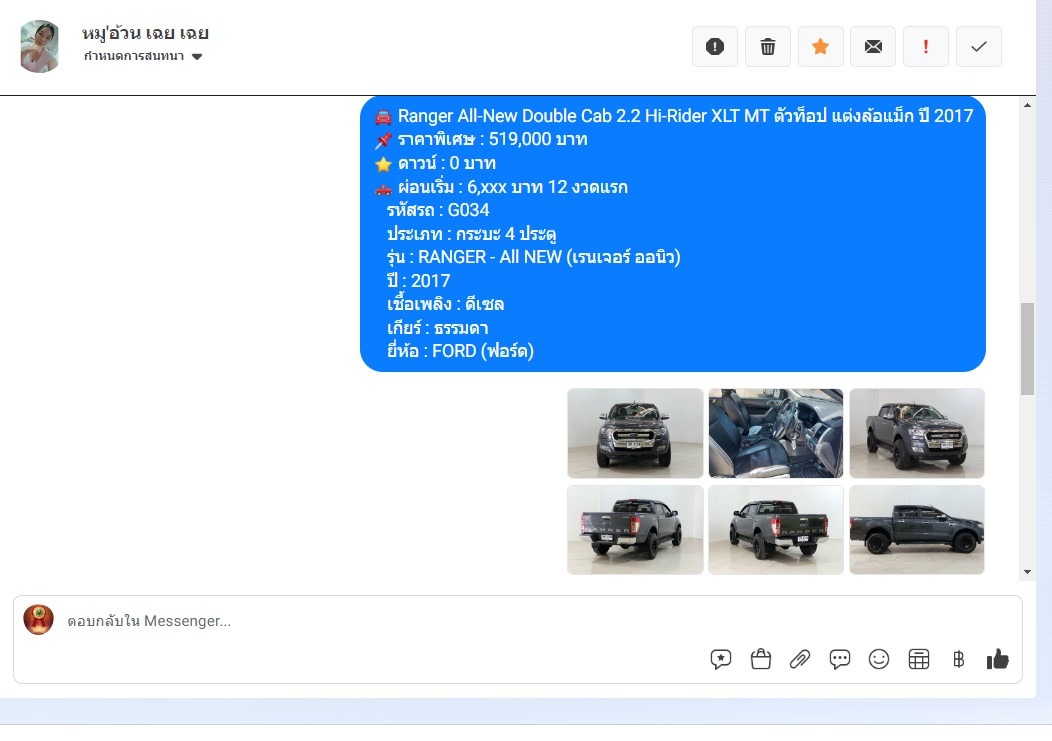Click the checkmark mark-done icon
1052x741 pixels.
click(x=979, y=46)
